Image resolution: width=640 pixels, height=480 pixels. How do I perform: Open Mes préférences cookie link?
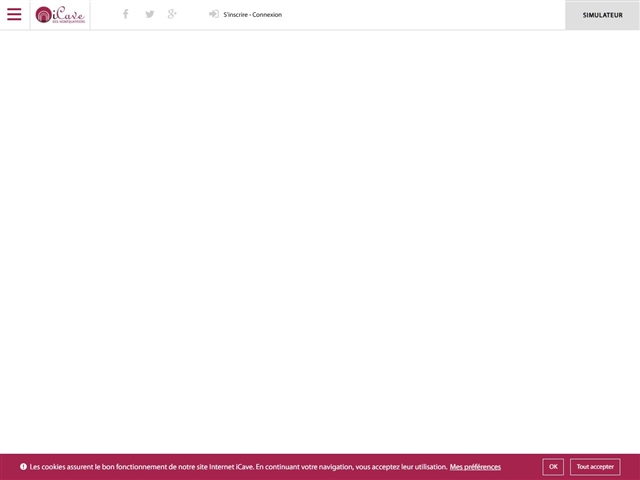[475, 467]
